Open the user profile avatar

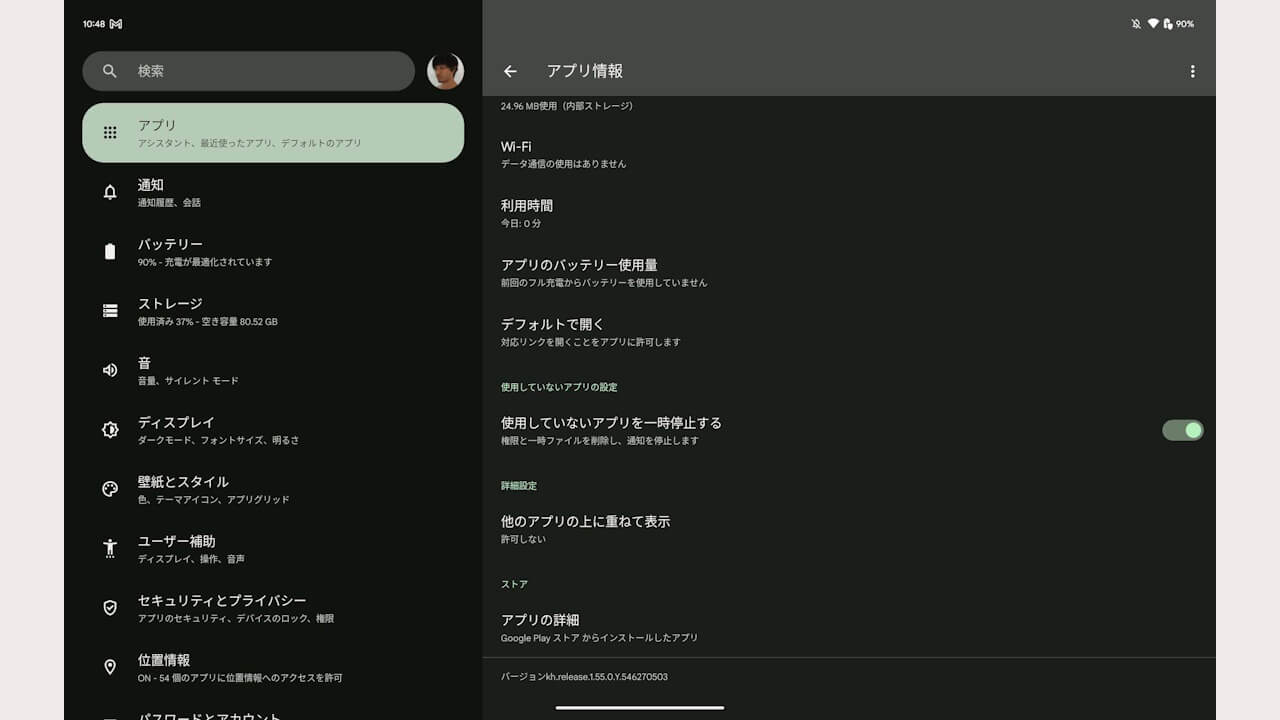pyautogui.click(x=445, y=71)
